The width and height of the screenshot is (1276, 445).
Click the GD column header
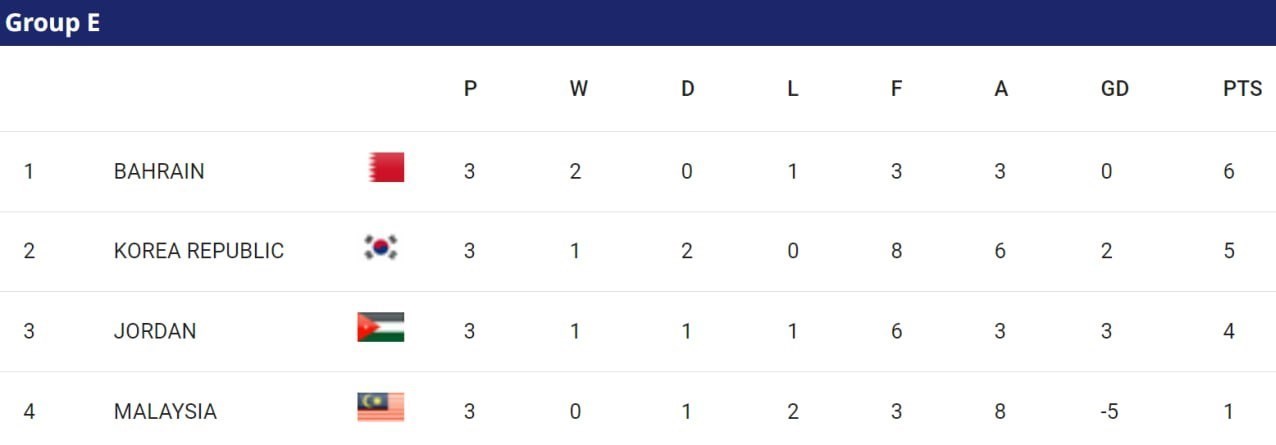pyautogui.click(x=1114, y=89)
